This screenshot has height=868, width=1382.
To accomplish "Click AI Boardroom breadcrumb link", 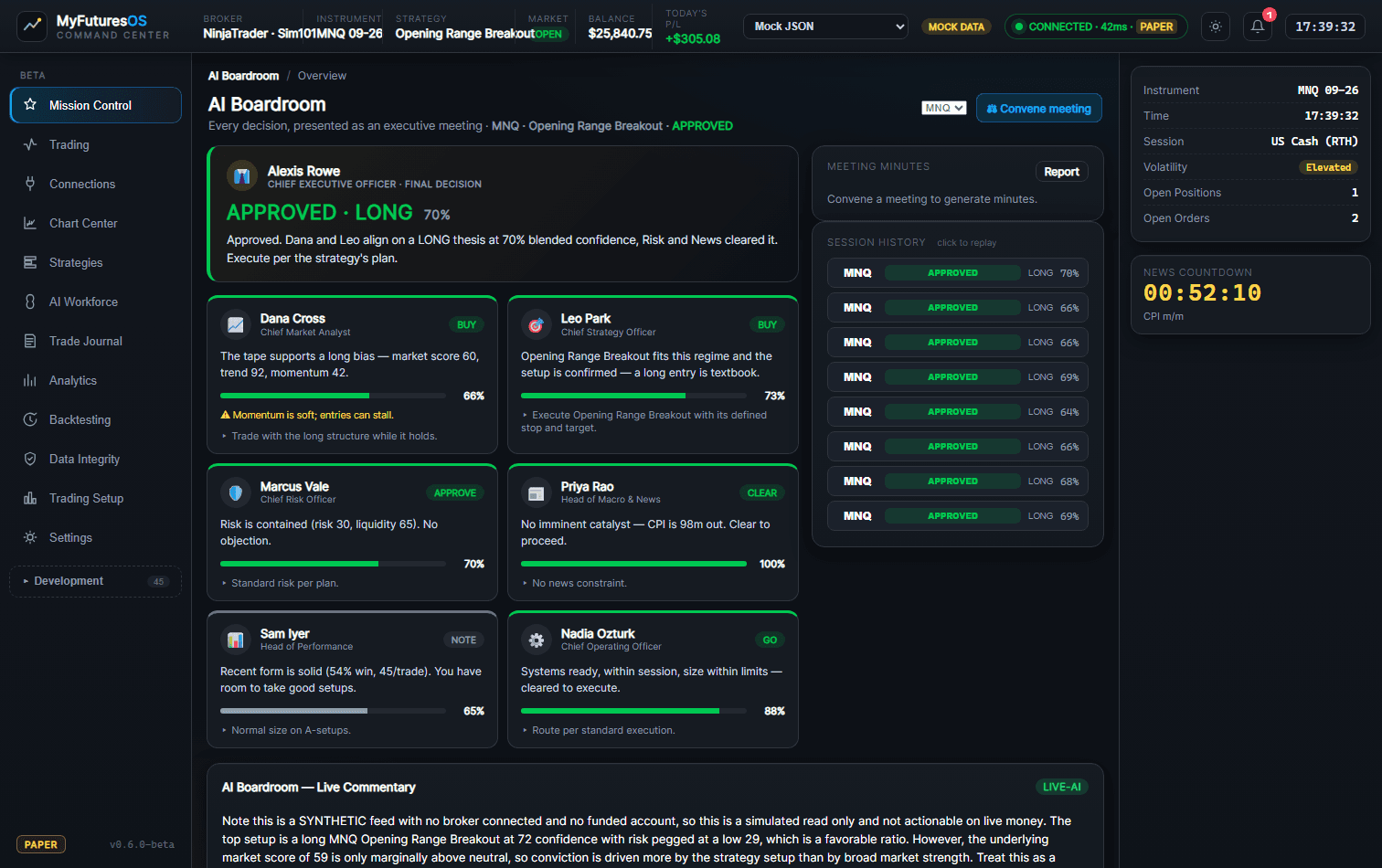I will point(243,76).
